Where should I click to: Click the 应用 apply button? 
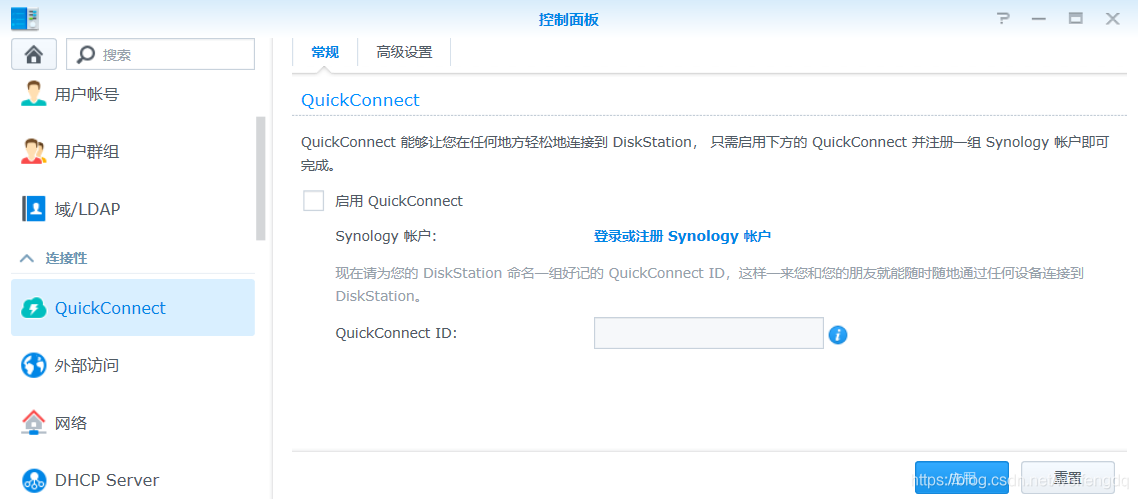point(962,478)
